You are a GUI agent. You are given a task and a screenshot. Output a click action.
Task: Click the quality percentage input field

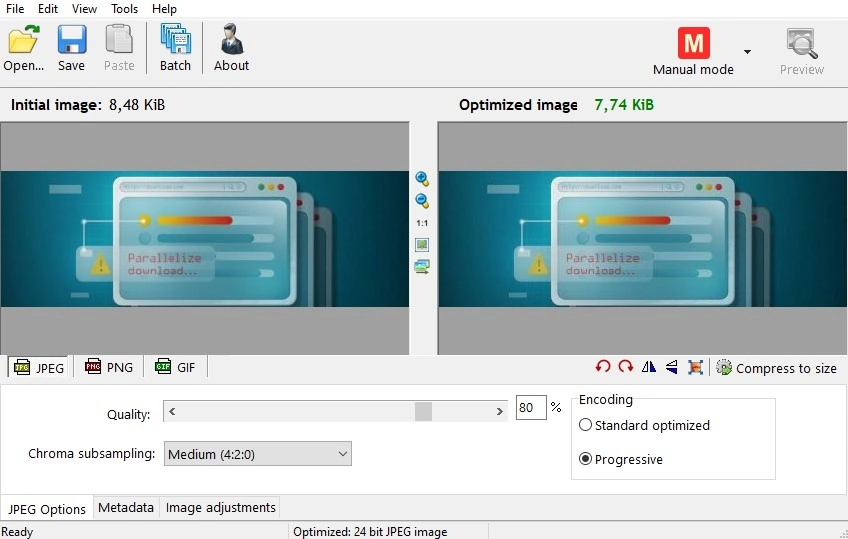[531, 408]
